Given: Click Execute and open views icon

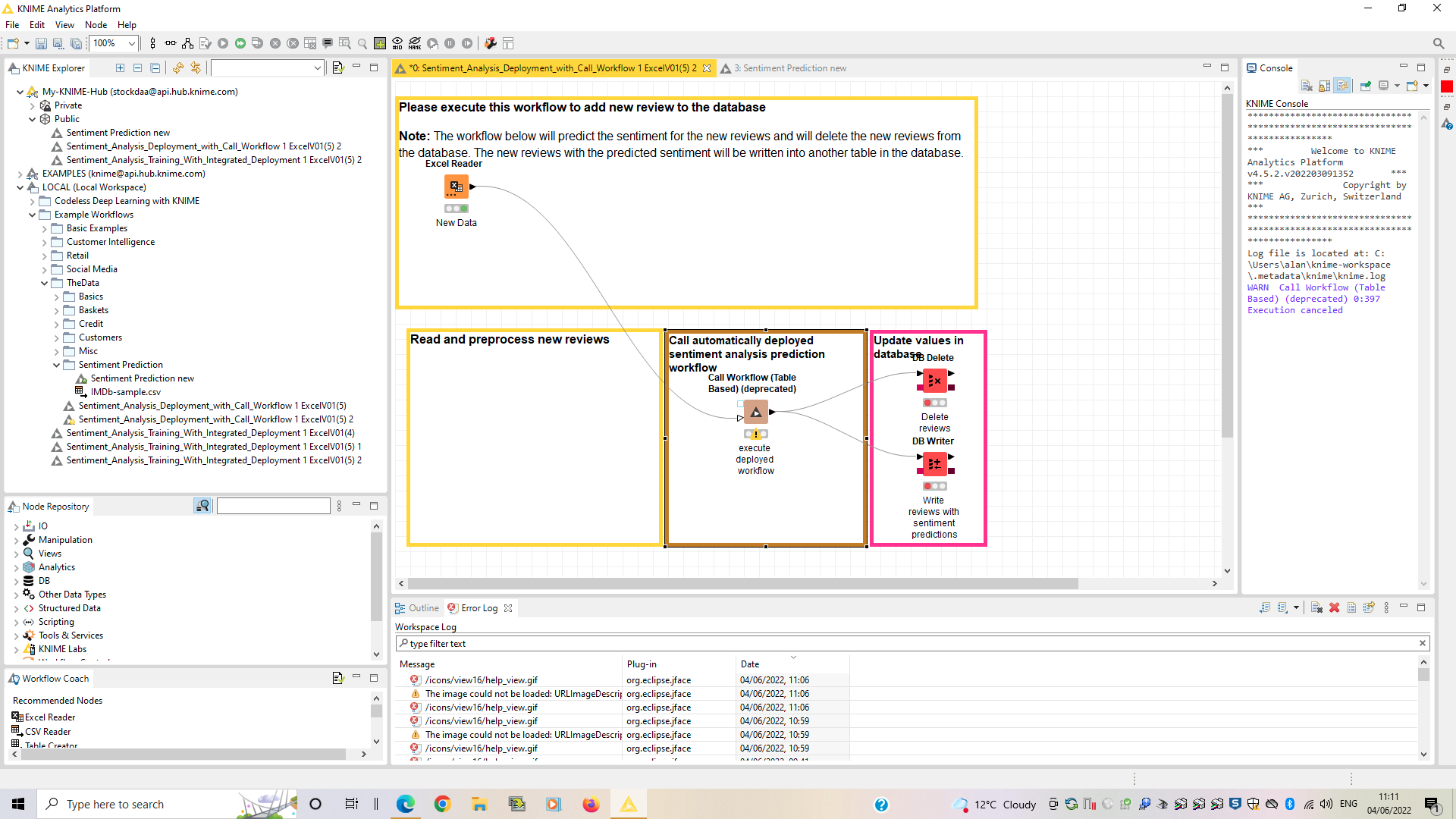Looking at the screenshot, I should tap(257, 43).
